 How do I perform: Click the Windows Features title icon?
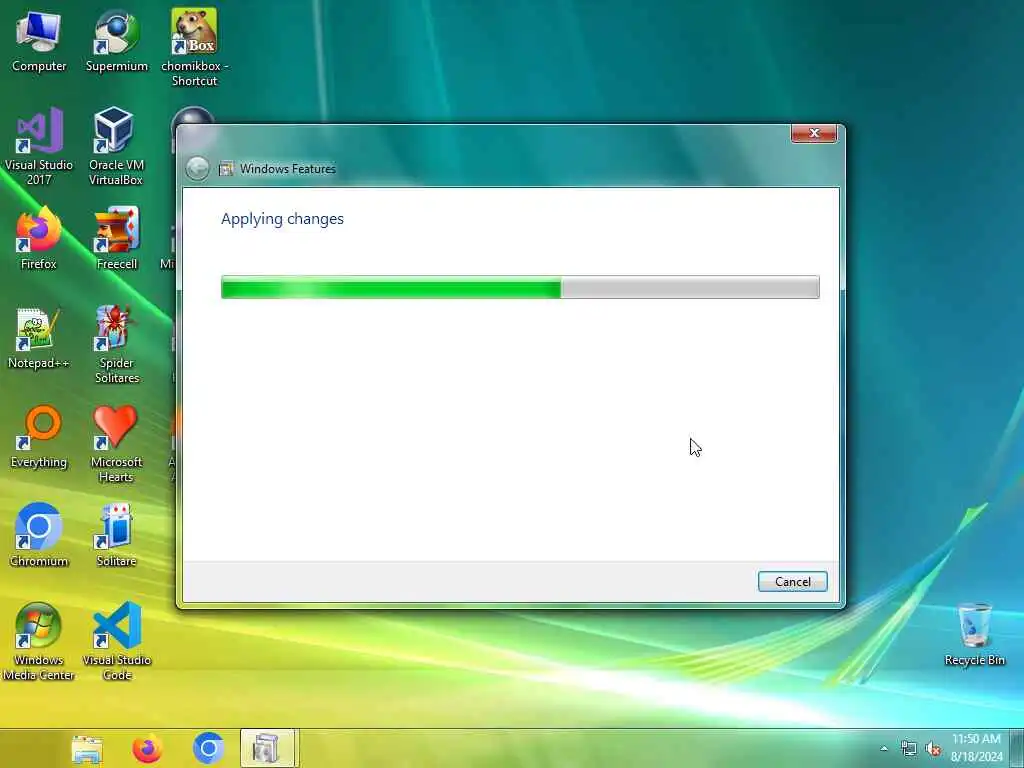[x=226, y=169]
